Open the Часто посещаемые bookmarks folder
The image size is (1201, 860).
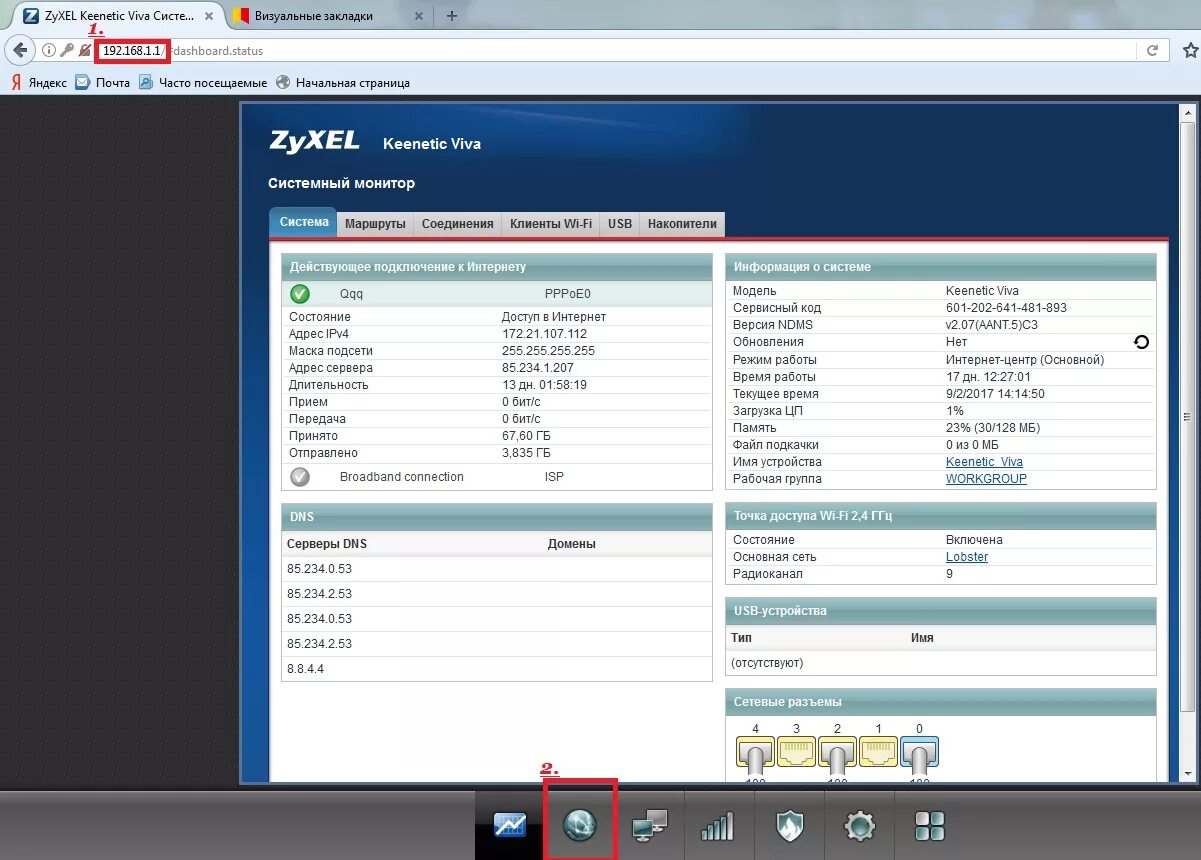click(203, 82)
